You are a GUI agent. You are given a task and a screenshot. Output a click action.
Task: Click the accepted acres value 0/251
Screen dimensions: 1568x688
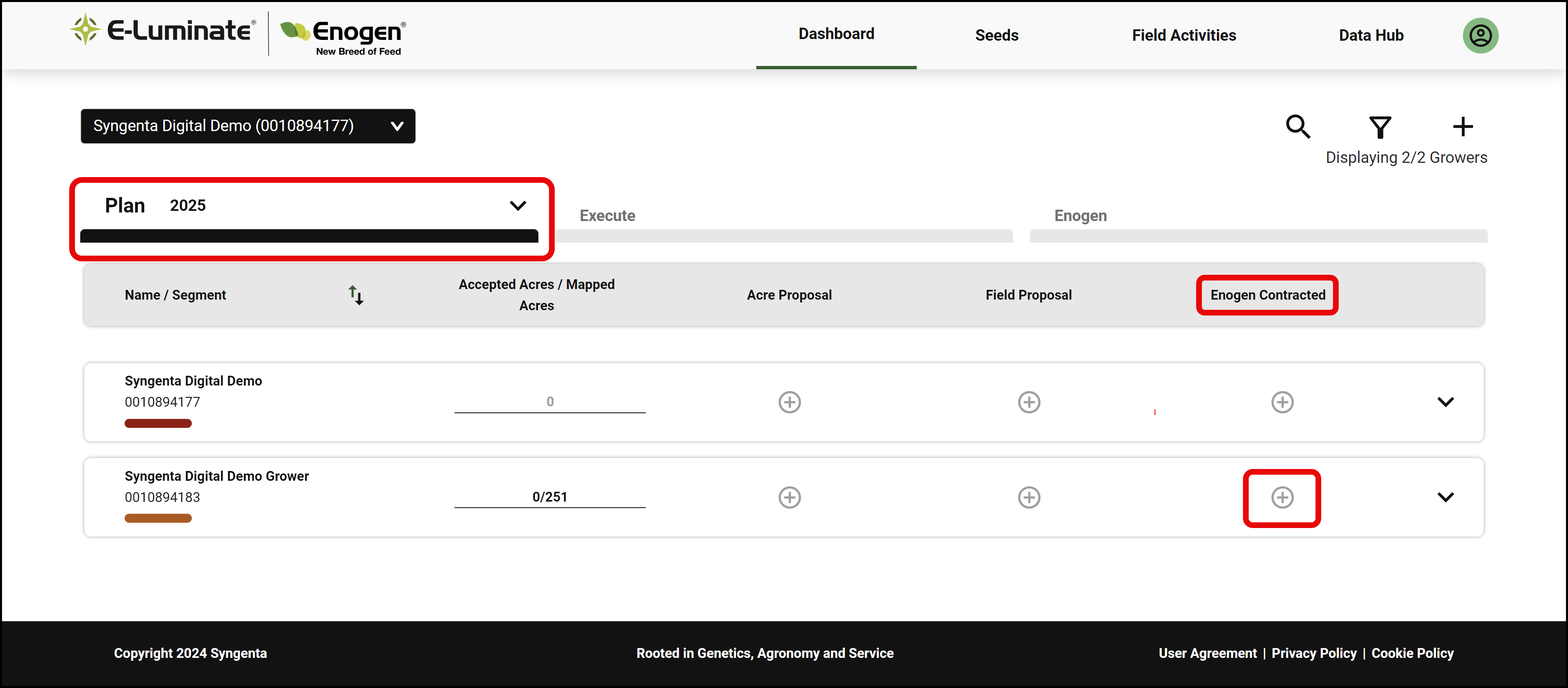pos(550,497)
